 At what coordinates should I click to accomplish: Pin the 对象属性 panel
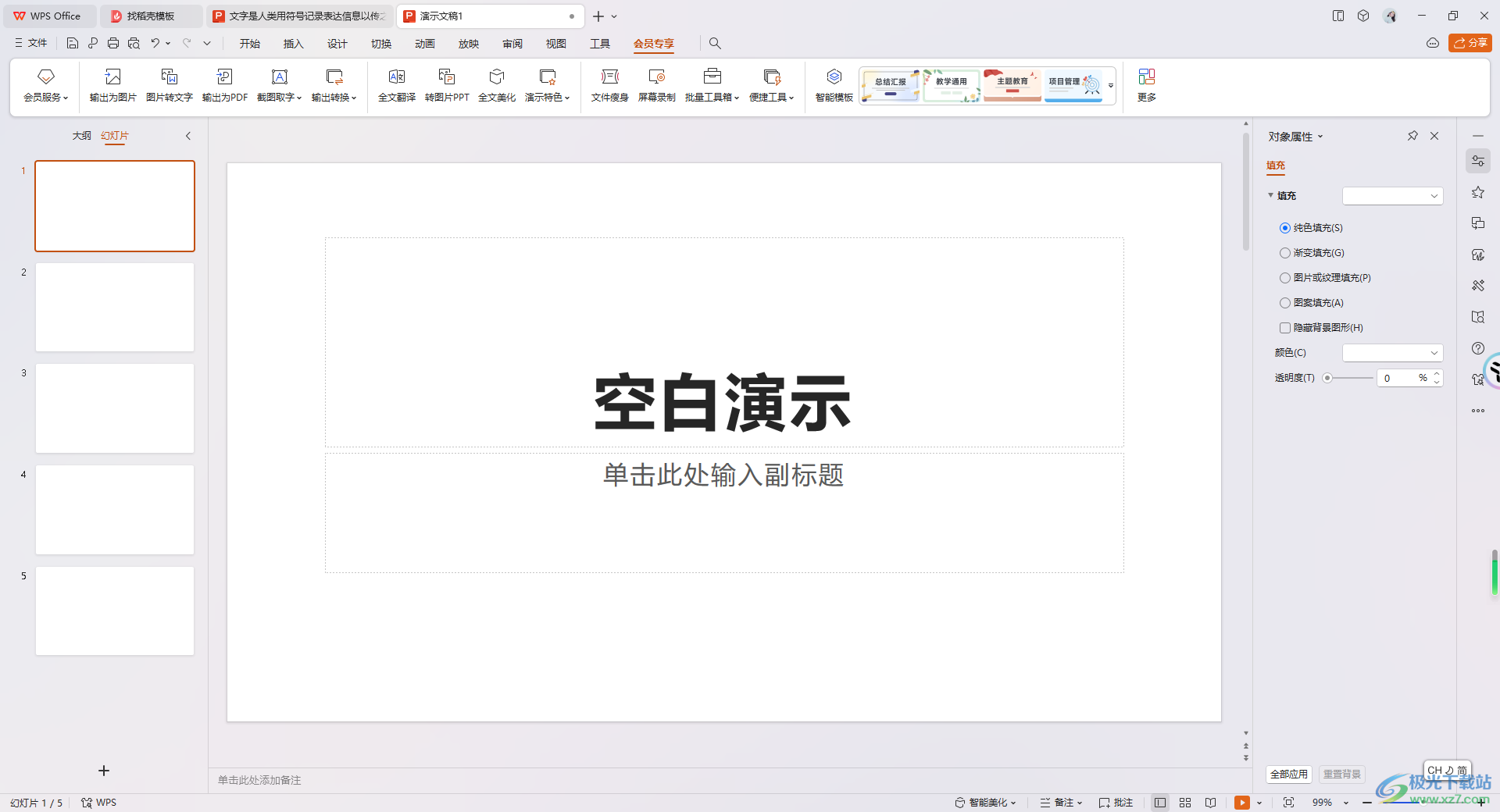coord(1412,136)
